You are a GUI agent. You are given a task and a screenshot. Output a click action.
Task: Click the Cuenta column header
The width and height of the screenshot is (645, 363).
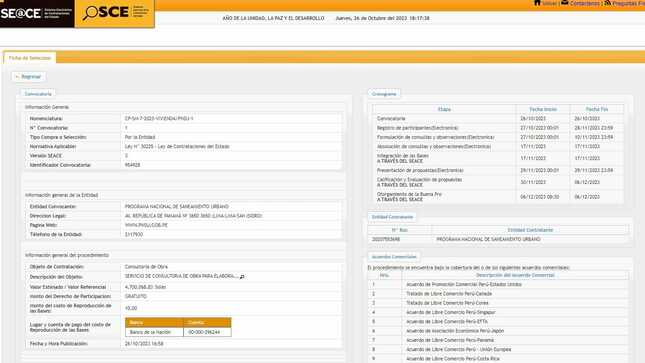[207, 322]
